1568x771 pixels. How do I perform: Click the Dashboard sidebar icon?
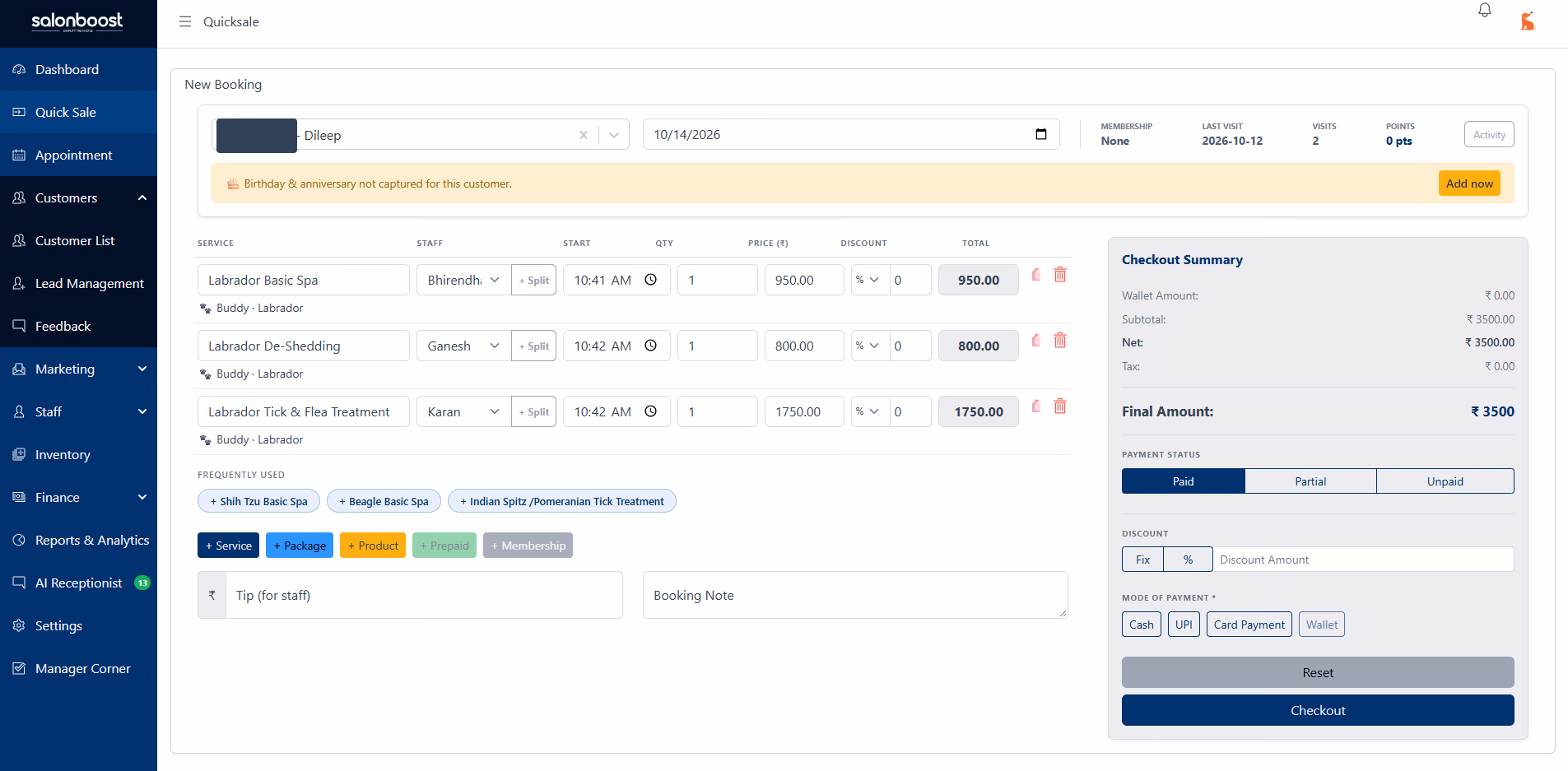[x=19, y=70]
